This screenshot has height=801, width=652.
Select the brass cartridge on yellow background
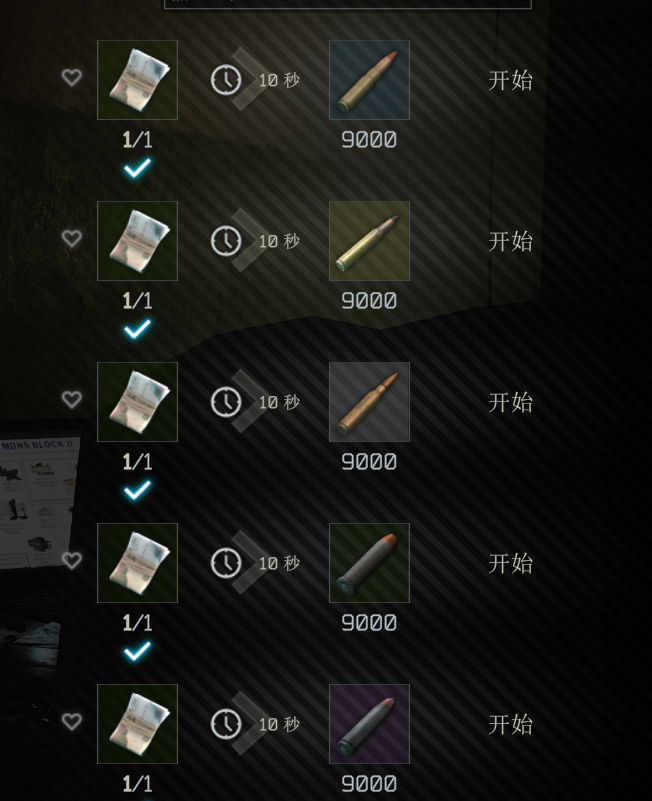pos(369,241)
